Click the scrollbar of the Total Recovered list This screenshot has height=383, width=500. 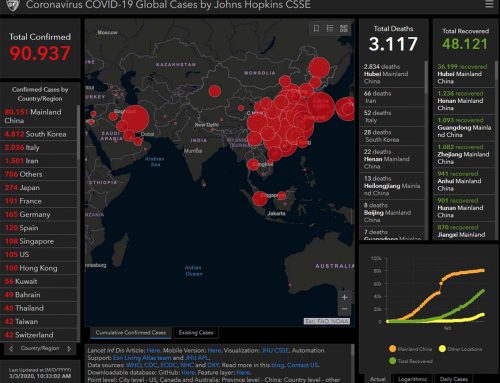497,71
